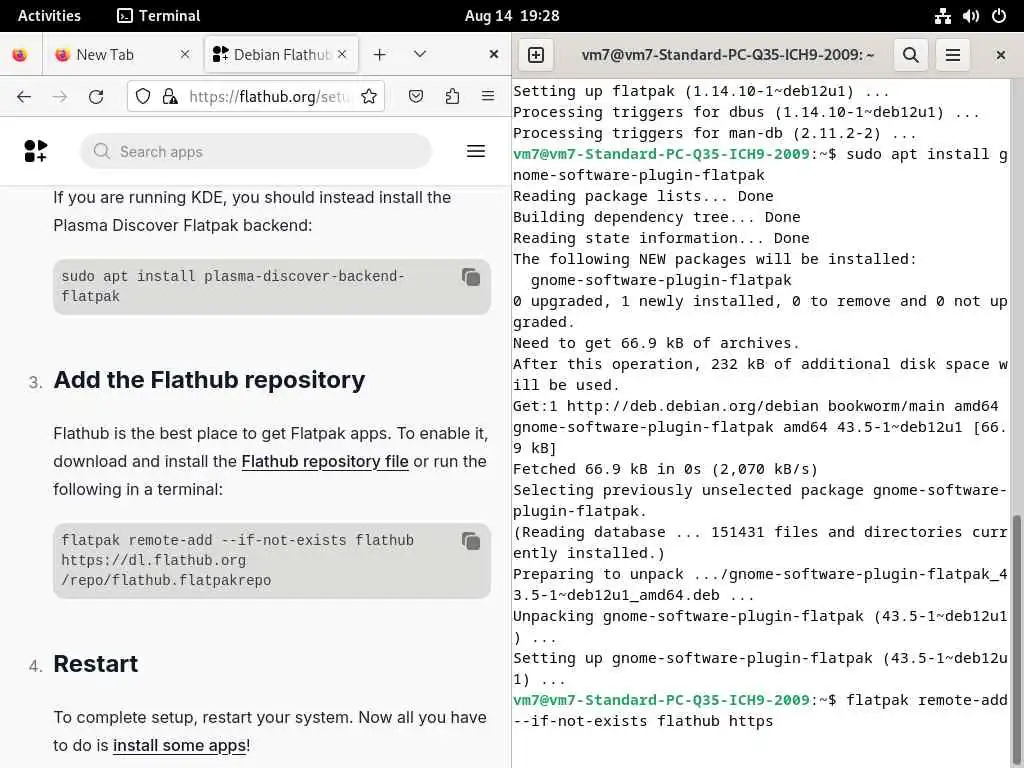
Task: Follow the install some apps link
Action: coord(180,745)
